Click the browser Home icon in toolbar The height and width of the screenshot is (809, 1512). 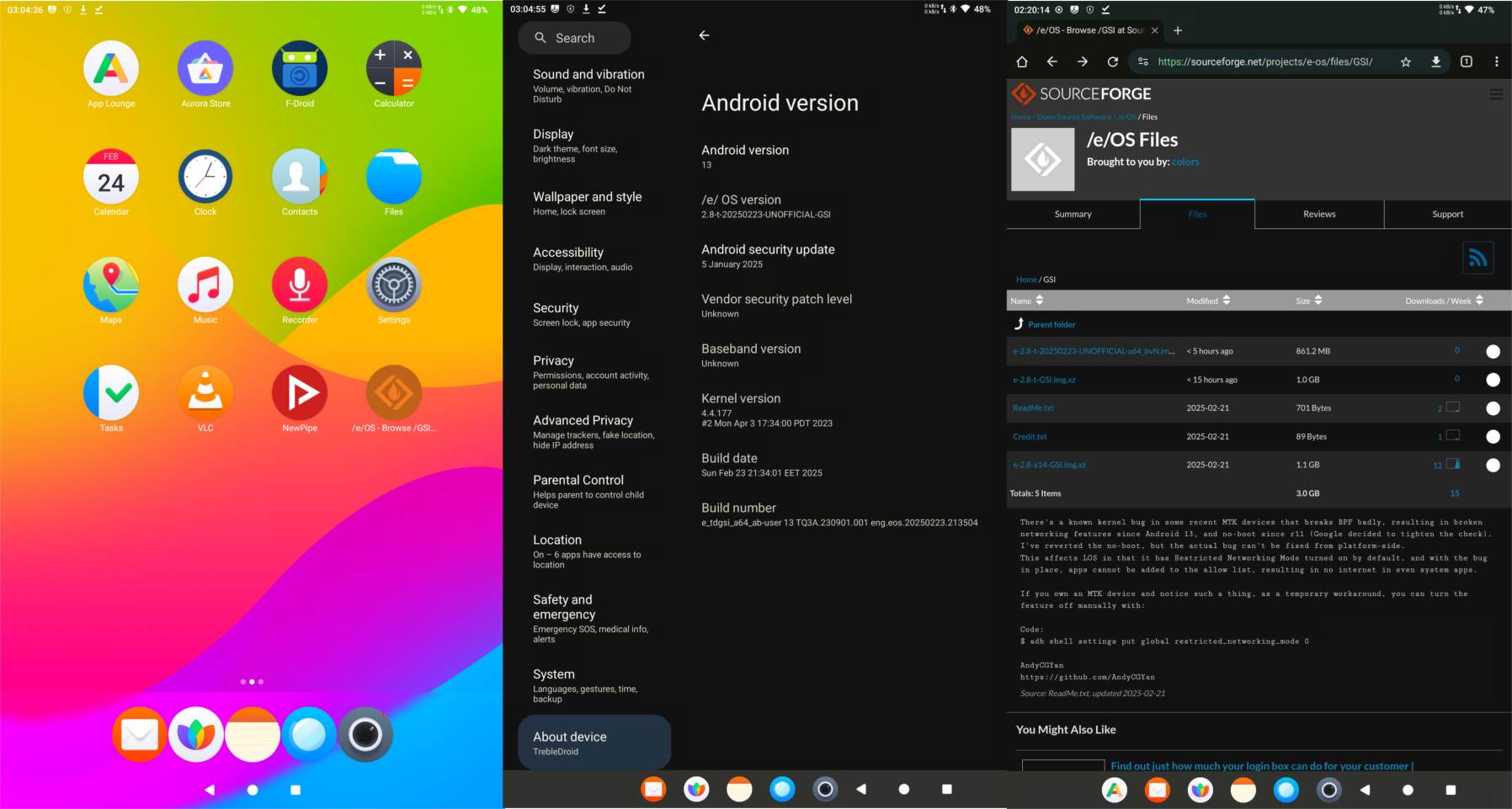(x=1022, y=61)
